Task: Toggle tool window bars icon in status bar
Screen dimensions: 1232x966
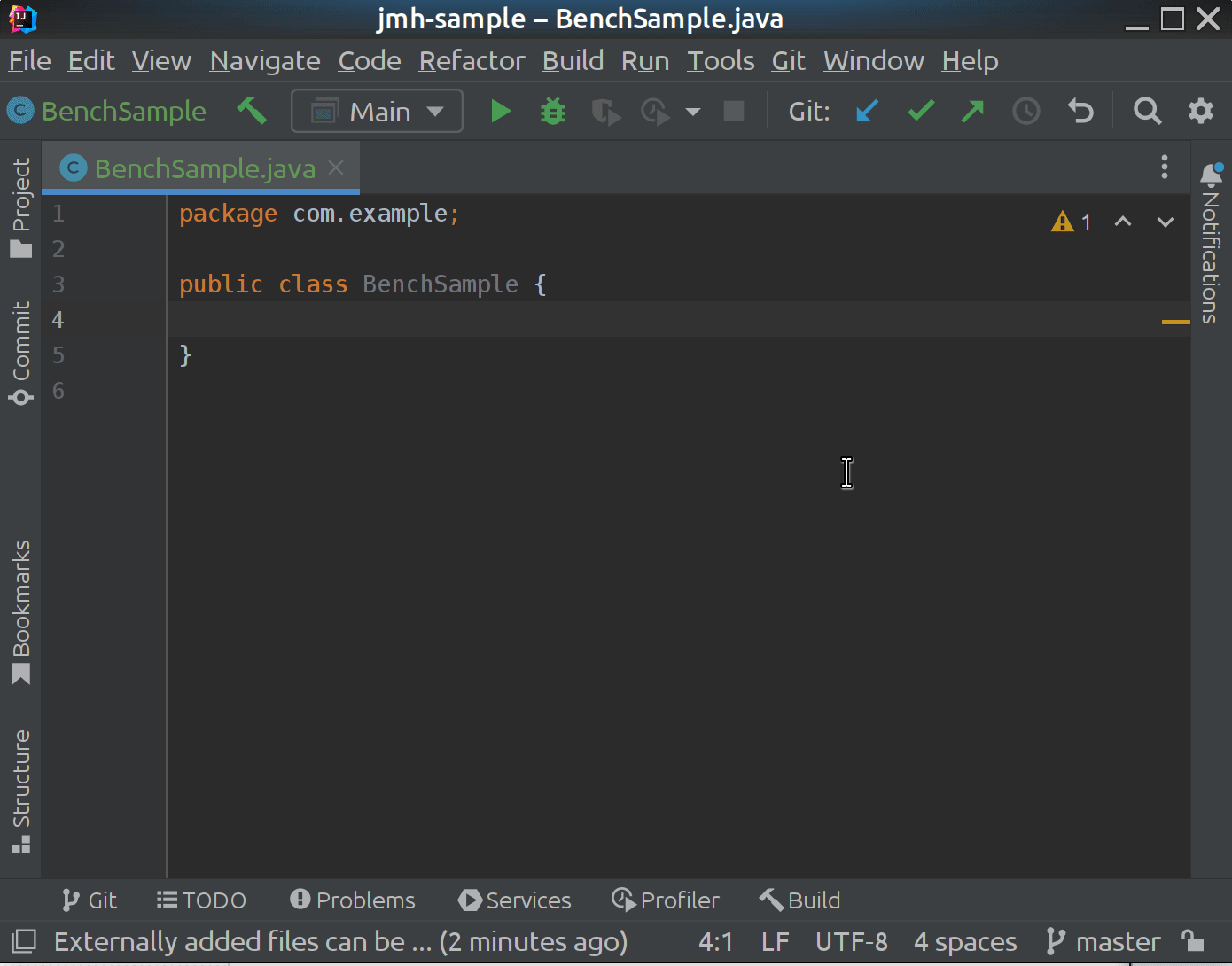Action: tap(24, 941)
